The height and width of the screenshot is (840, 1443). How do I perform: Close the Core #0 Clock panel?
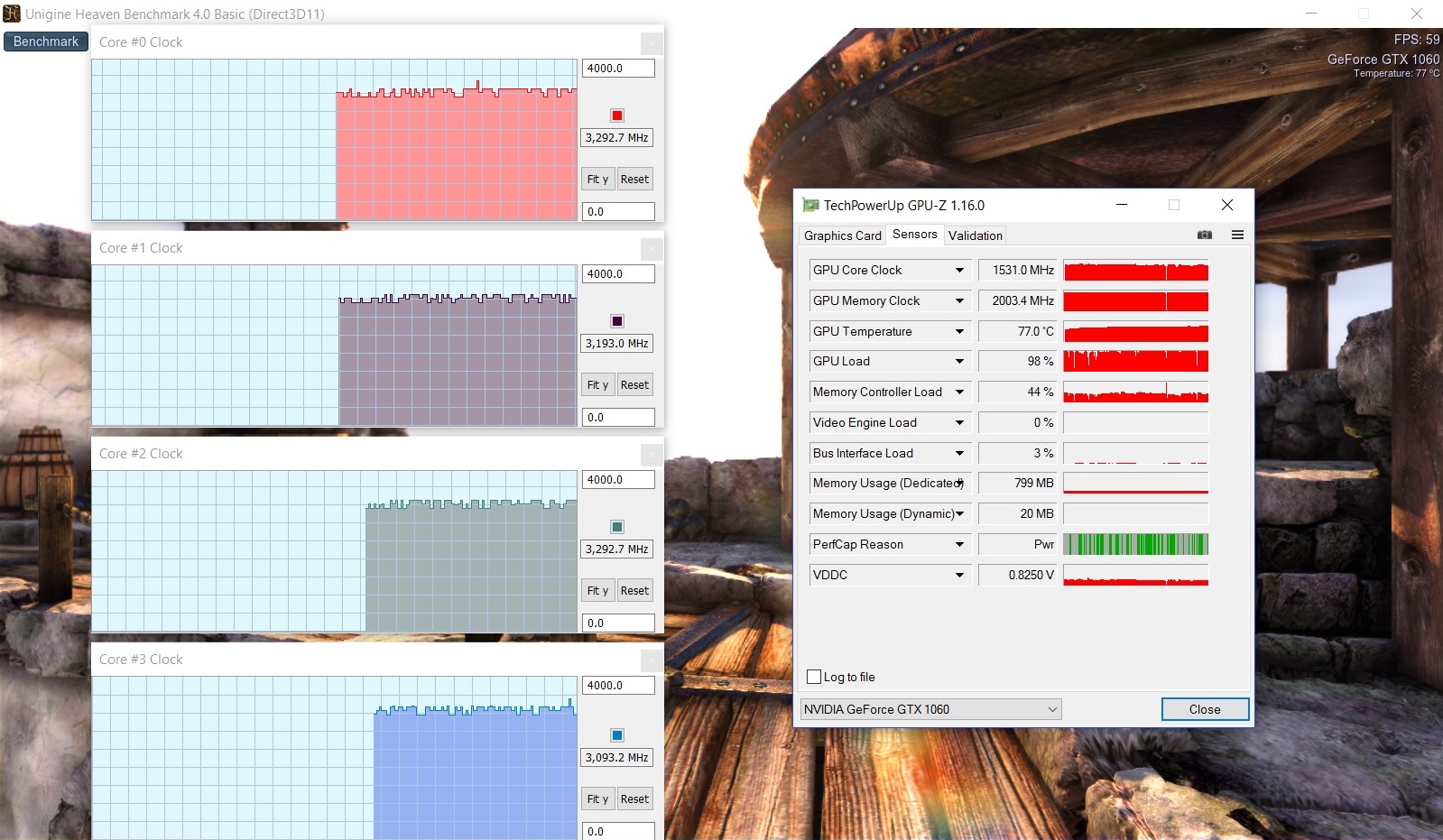(652, 42)
